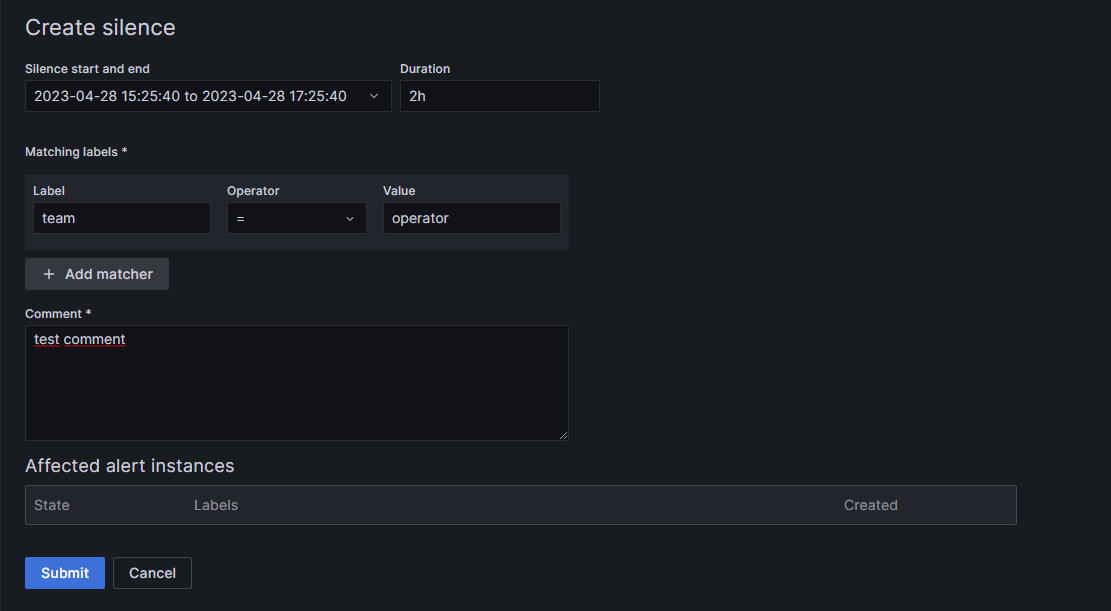Select the Label input containing "team"

pos(121,218)
